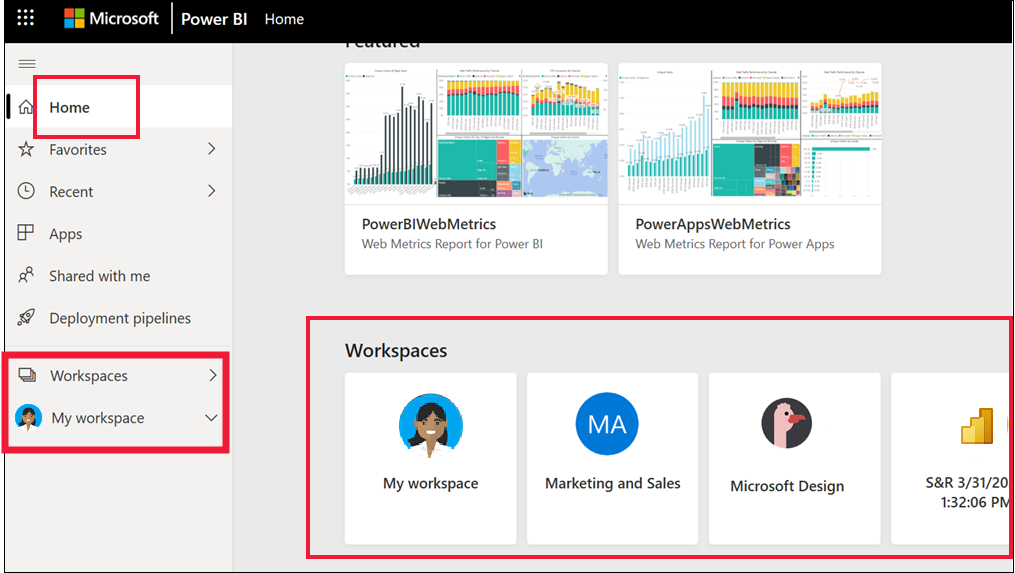This screenshot has width=1015, height=573.
Task: Click the Workspaces stacked-windows icon
Action: [x=27, y=375]
